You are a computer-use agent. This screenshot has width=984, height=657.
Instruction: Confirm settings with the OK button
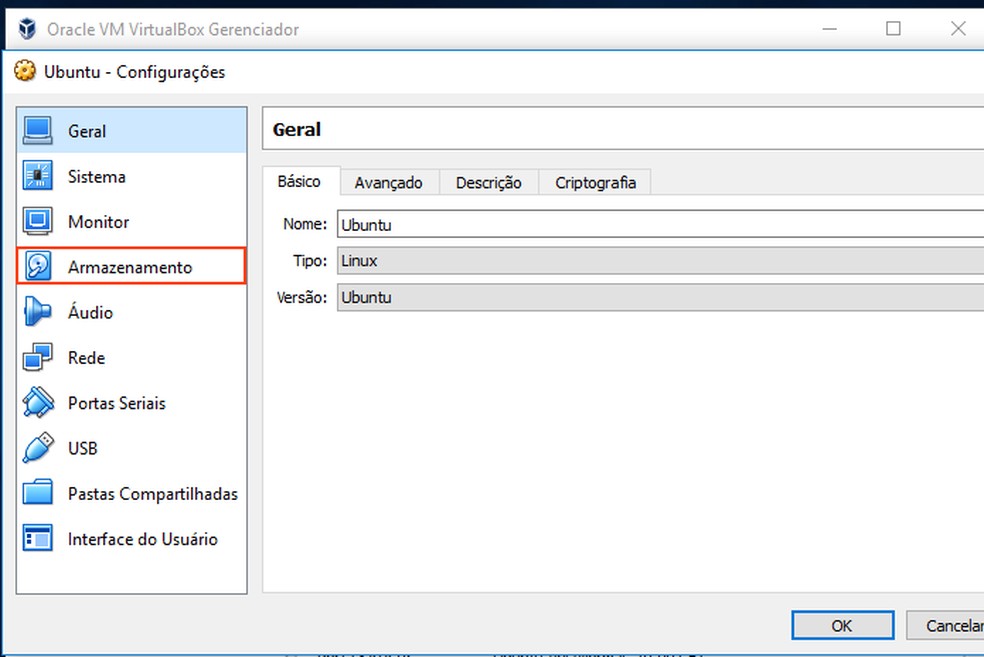click(x=842, y=625)
